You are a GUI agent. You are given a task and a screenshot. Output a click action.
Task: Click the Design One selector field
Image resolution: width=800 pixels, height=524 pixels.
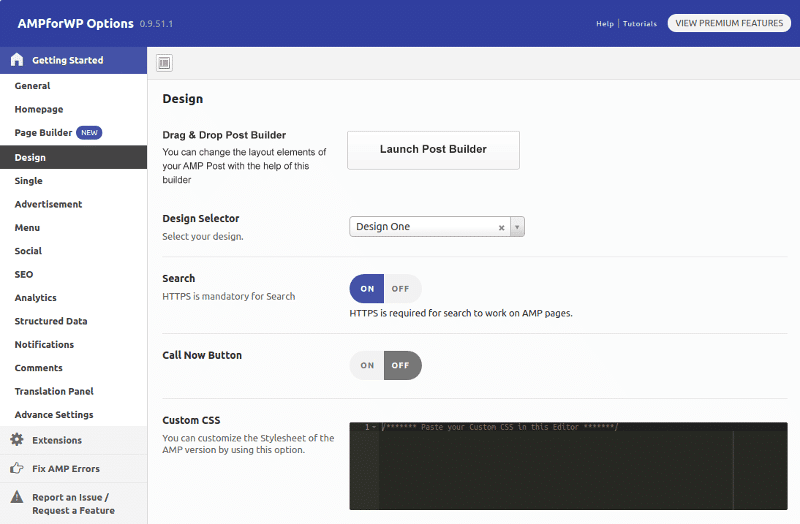click(x=437, y=227)
